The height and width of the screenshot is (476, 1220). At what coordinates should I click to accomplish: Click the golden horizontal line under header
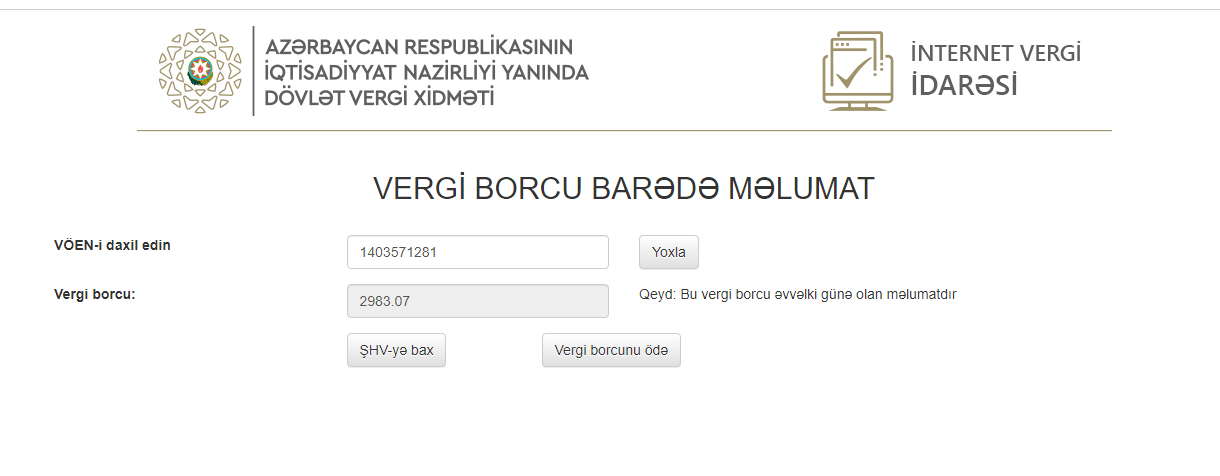[624, 130]
